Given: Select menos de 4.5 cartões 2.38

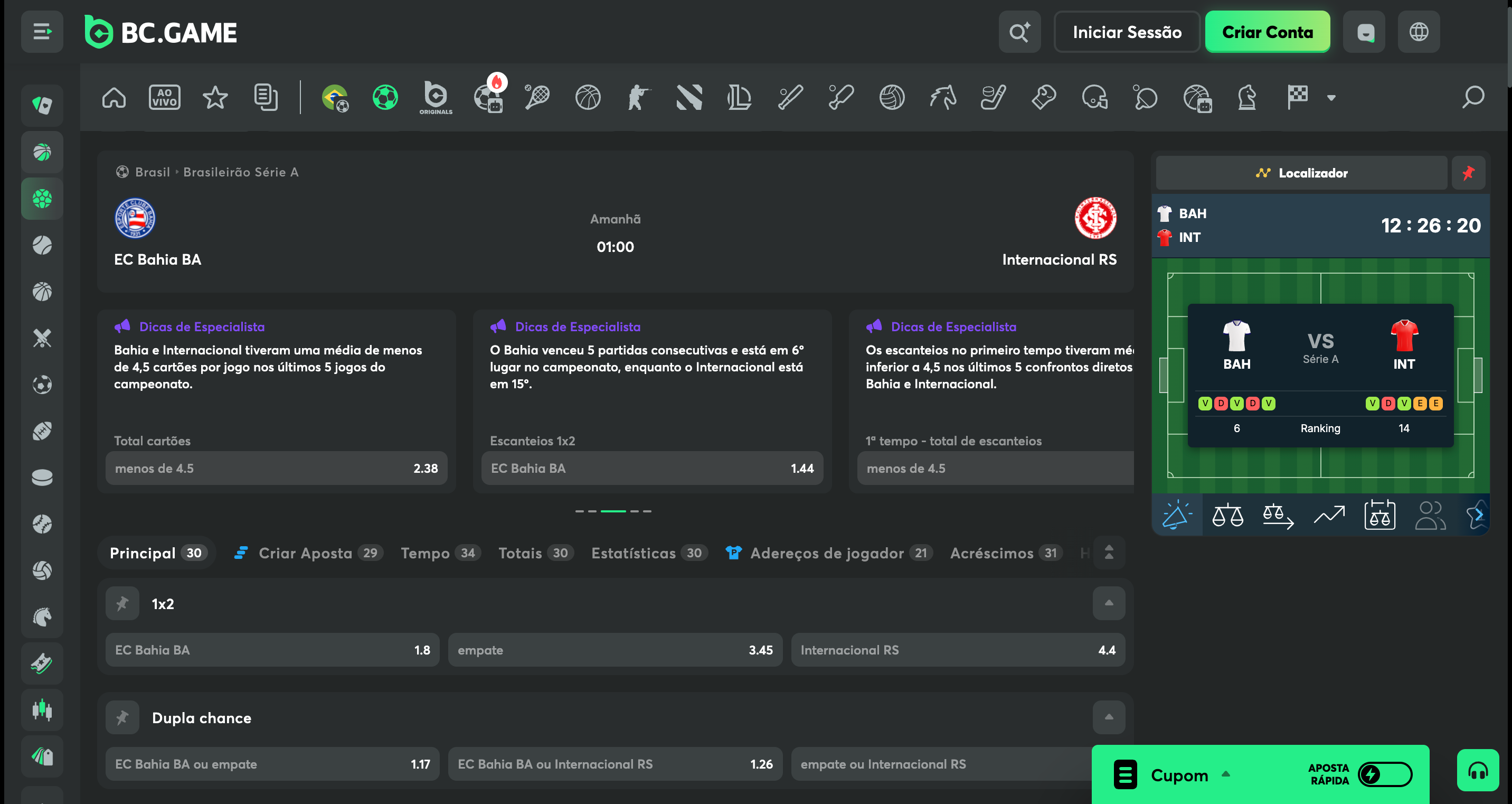Looking at the screenshot, I should pyautogui.click(x=277, y=468).
